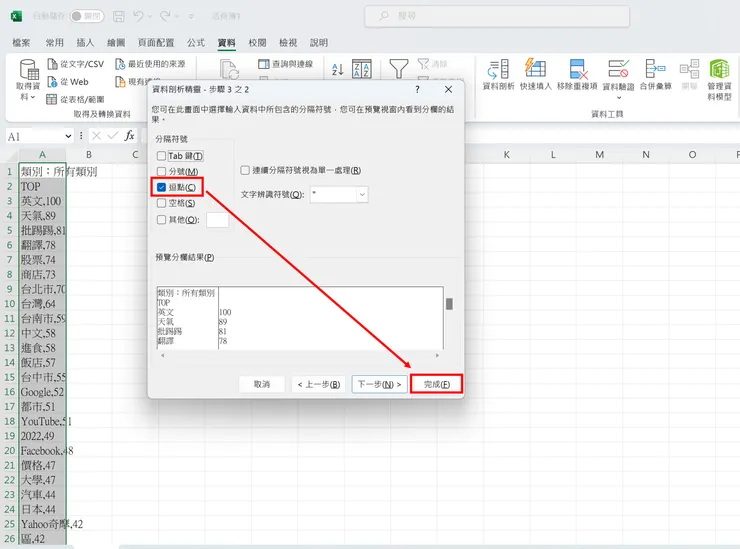Click the 下一步 next button
740x549 pixels.
[379, 384]
